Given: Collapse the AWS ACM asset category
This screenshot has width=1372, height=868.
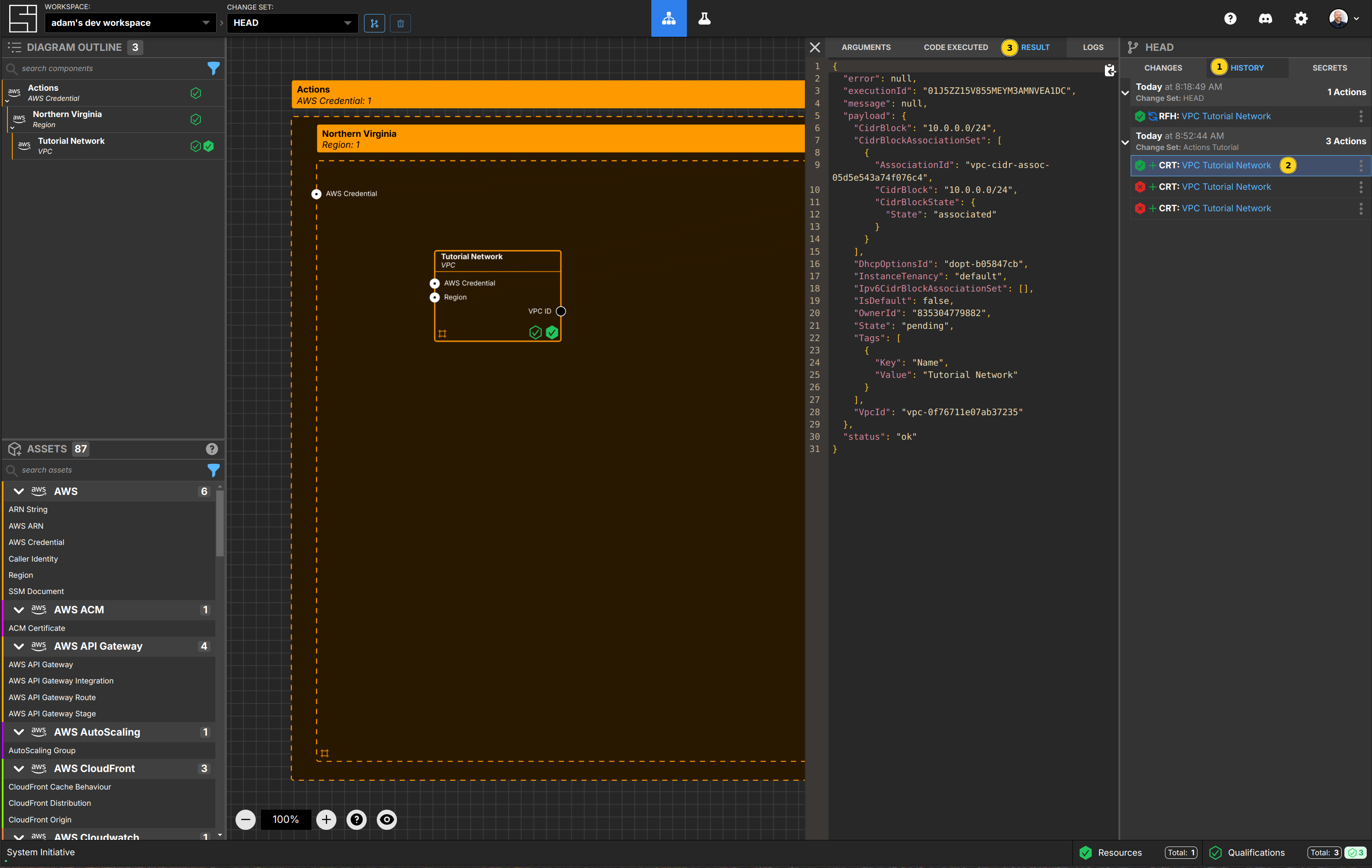Looking at the screenshot, I should click(19, 609).
